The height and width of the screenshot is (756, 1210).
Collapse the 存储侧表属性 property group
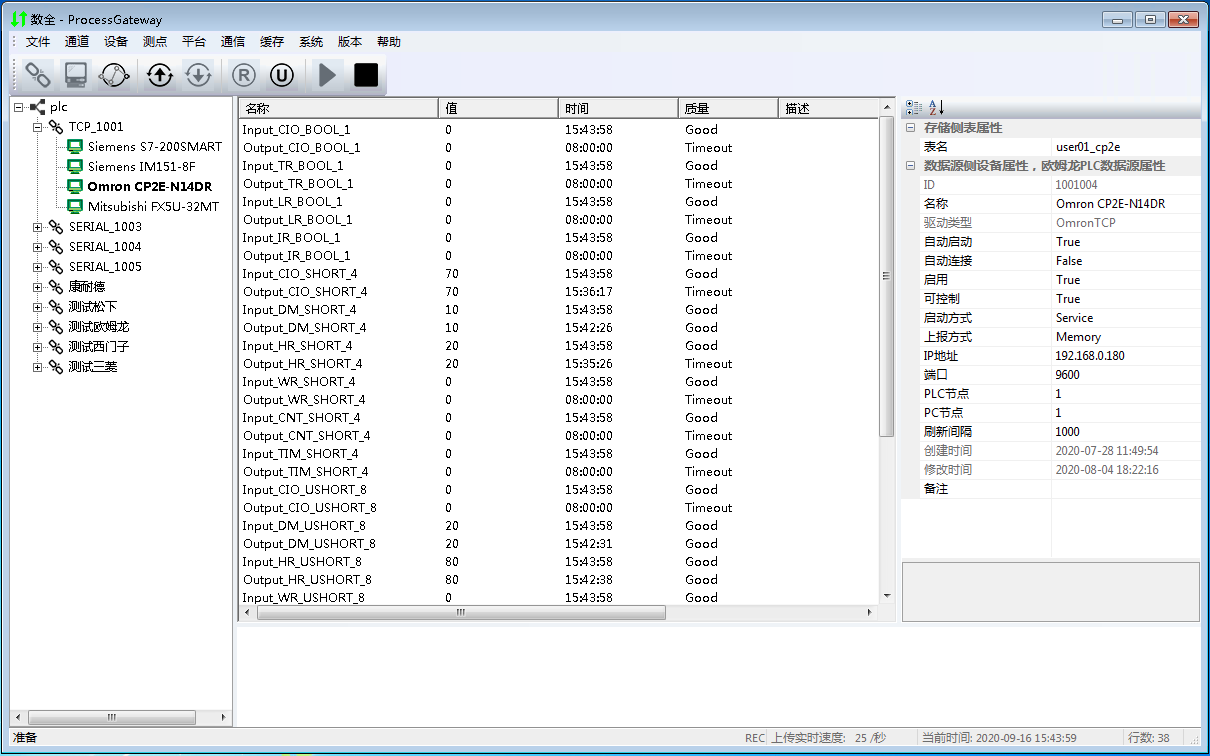[x=910, y=128]
